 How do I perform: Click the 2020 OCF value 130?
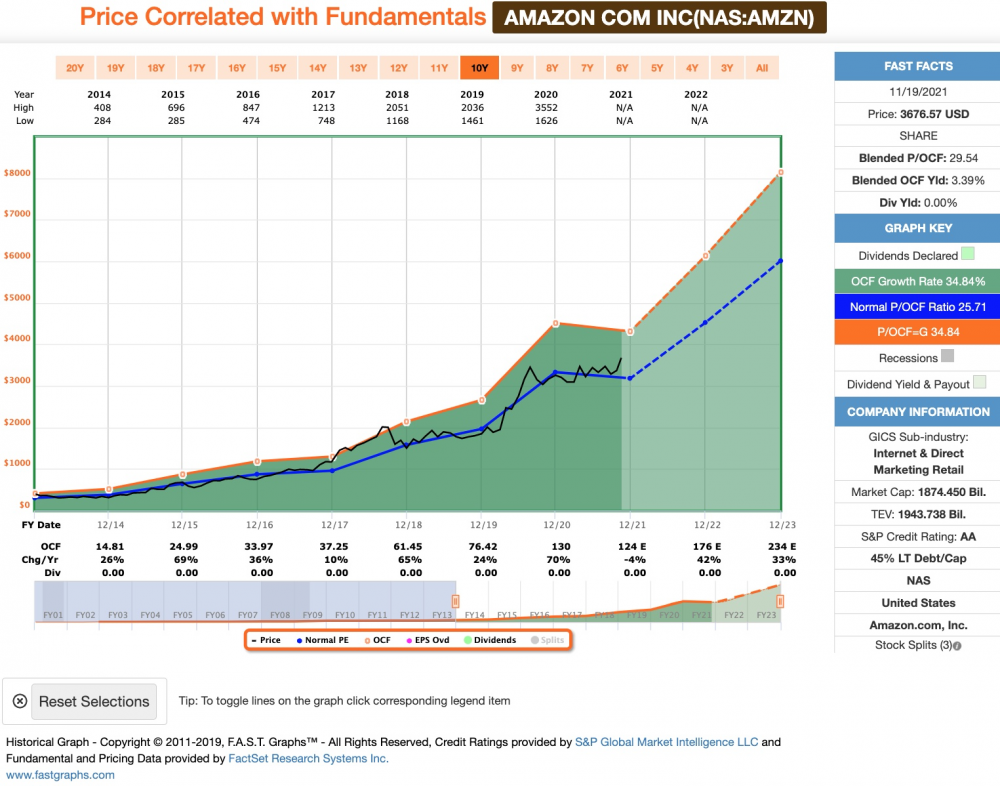pyautogui.click(x=561, y=547)
